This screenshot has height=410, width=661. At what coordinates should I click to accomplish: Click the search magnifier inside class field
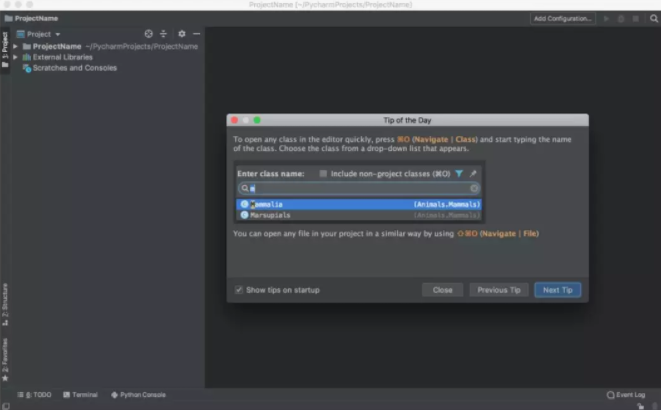[245, 188]
